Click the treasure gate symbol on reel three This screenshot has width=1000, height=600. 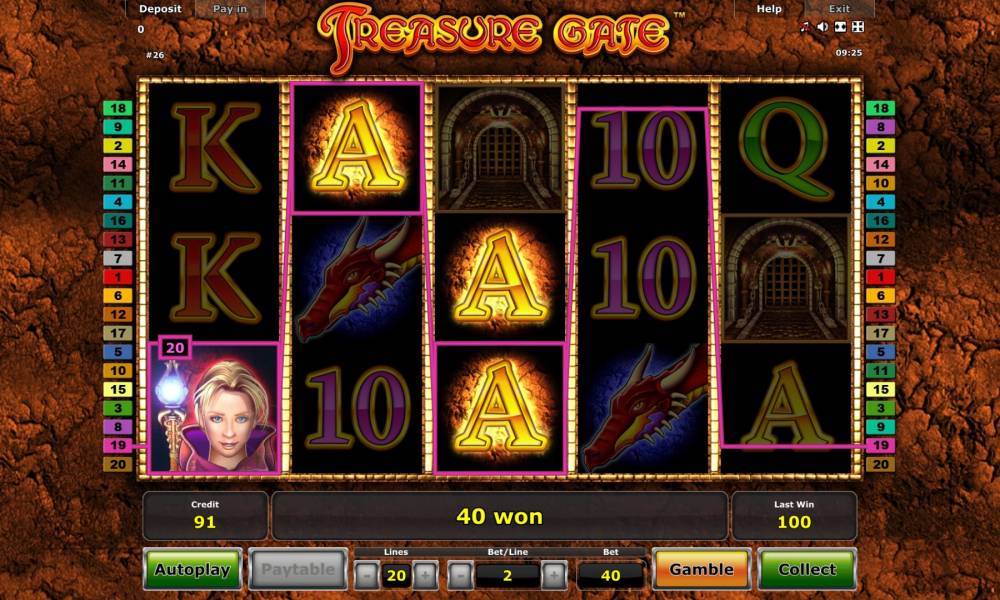(500, 148)
